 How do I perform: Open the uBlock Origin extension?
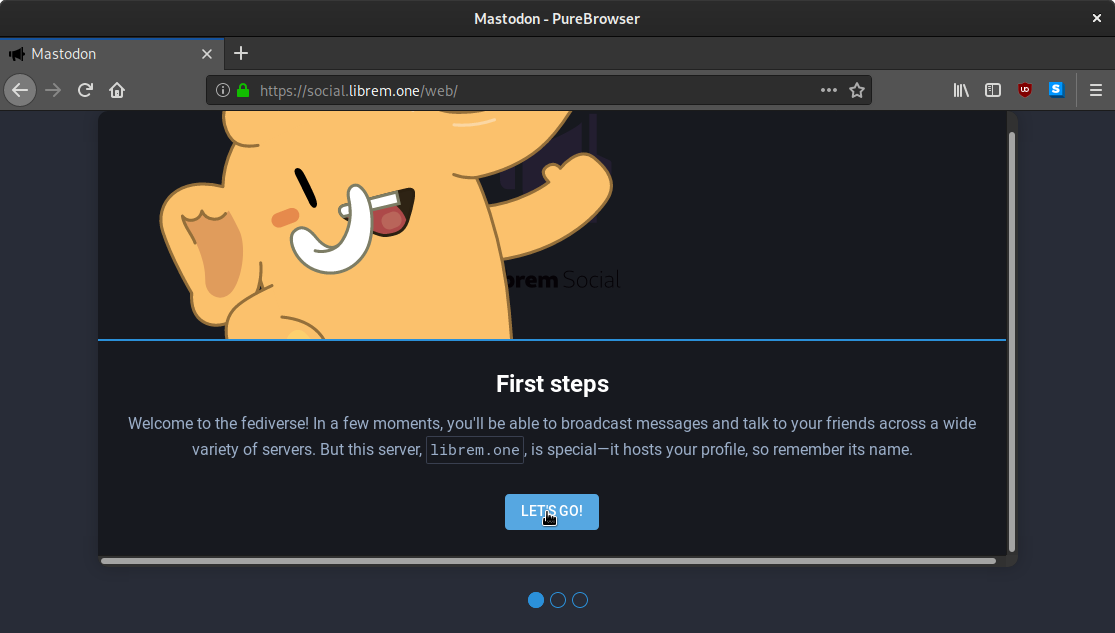(x=1025, y=90)
